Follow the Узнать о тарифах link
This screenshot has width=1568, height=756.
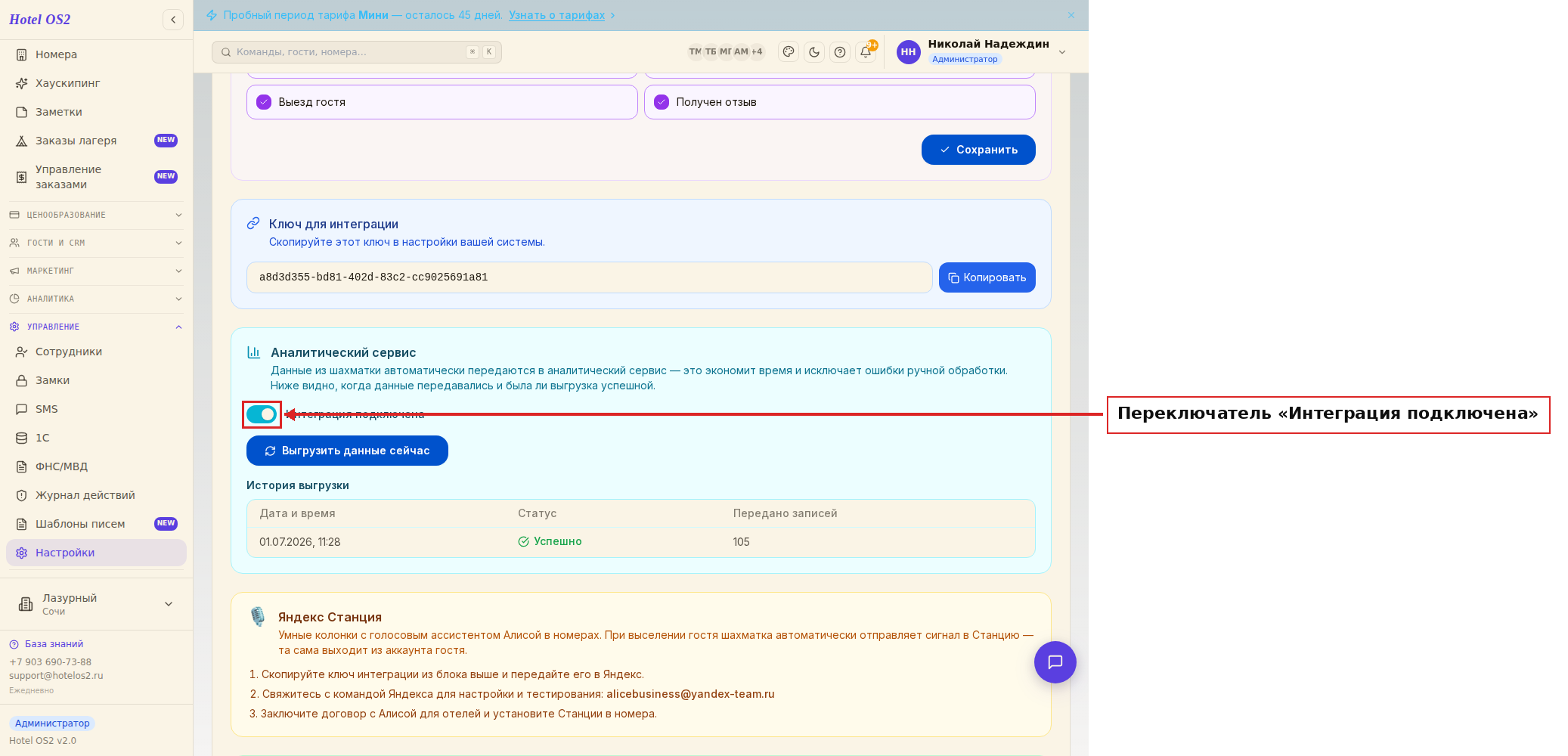coord(556,15)
